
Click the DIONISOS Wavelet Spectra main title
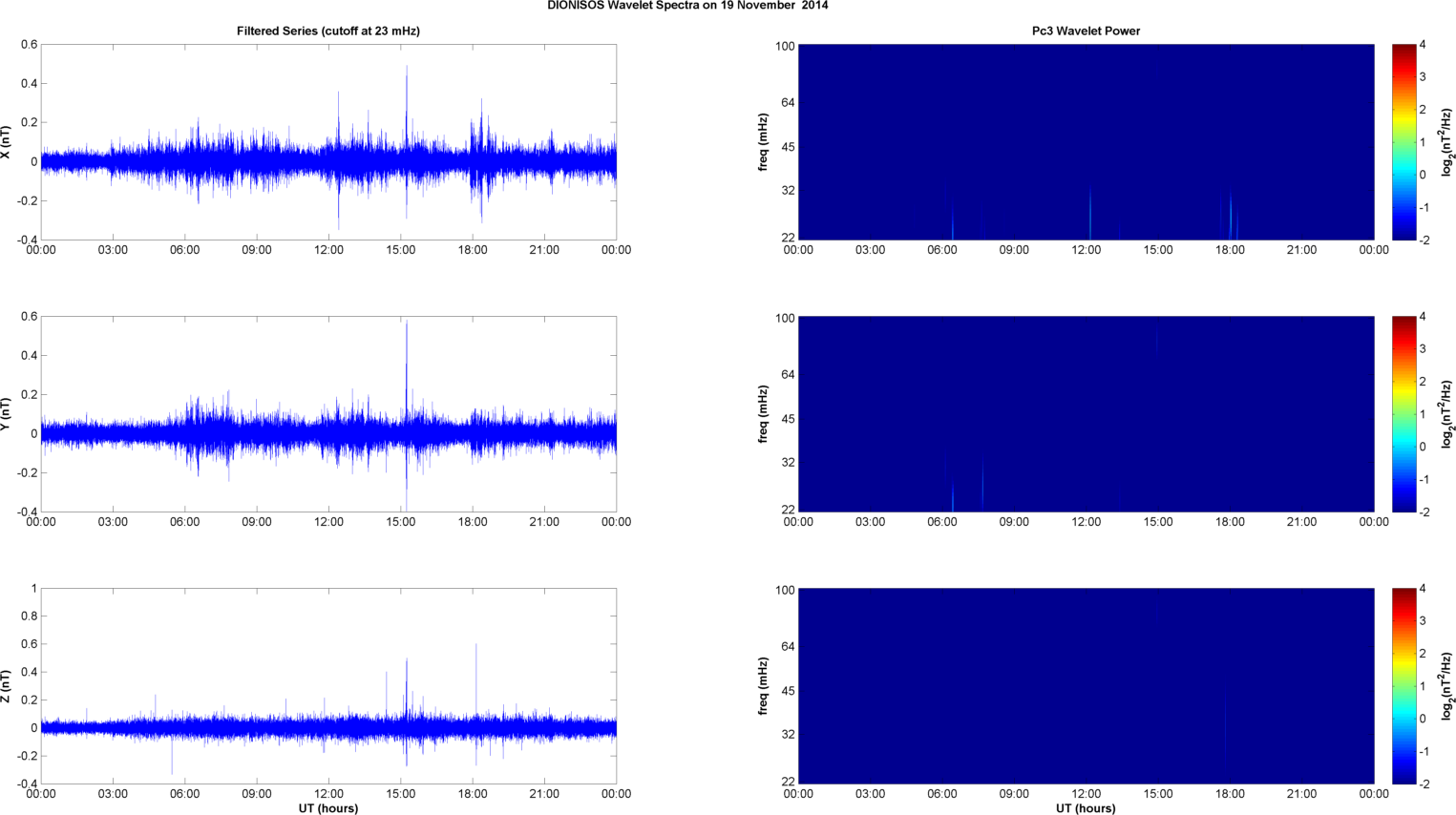[x=687, y=6]
